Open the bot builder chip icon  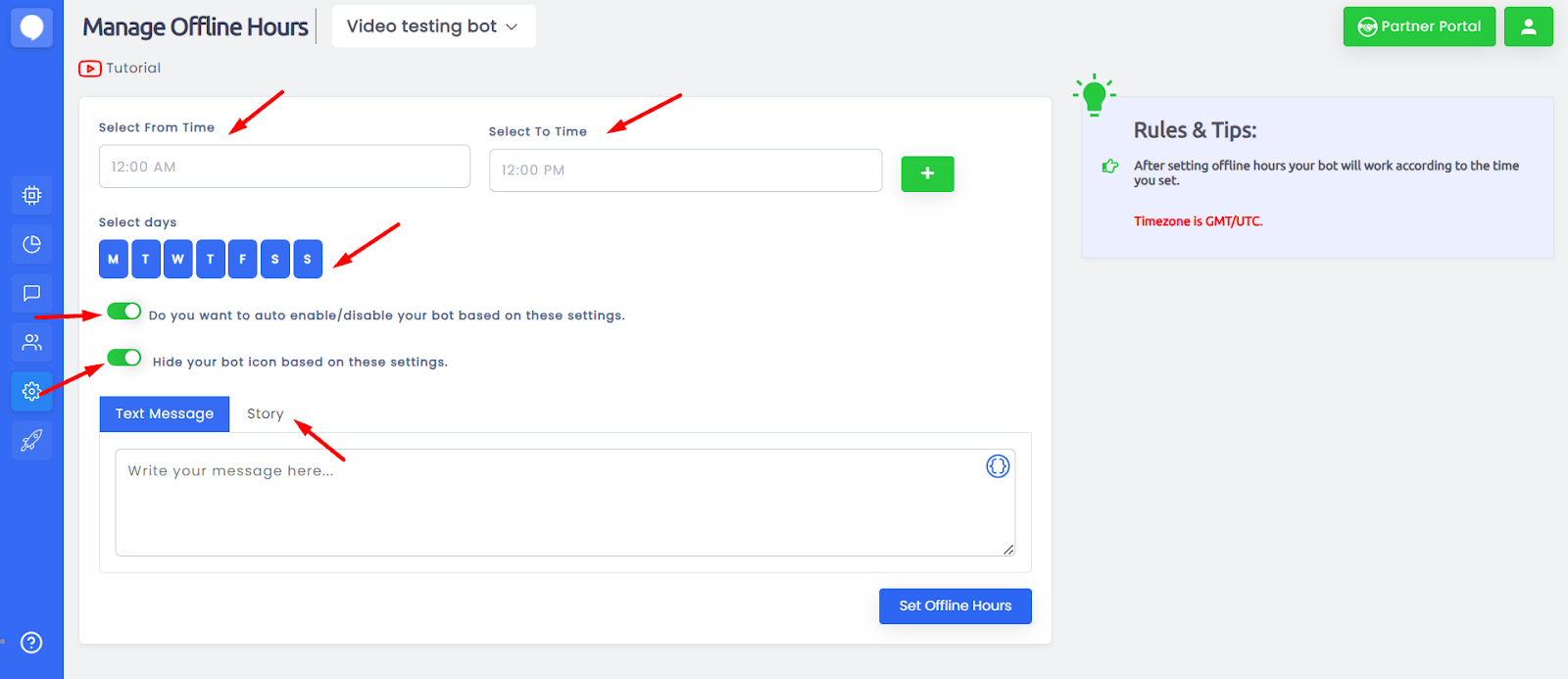[x=31, y=195]
